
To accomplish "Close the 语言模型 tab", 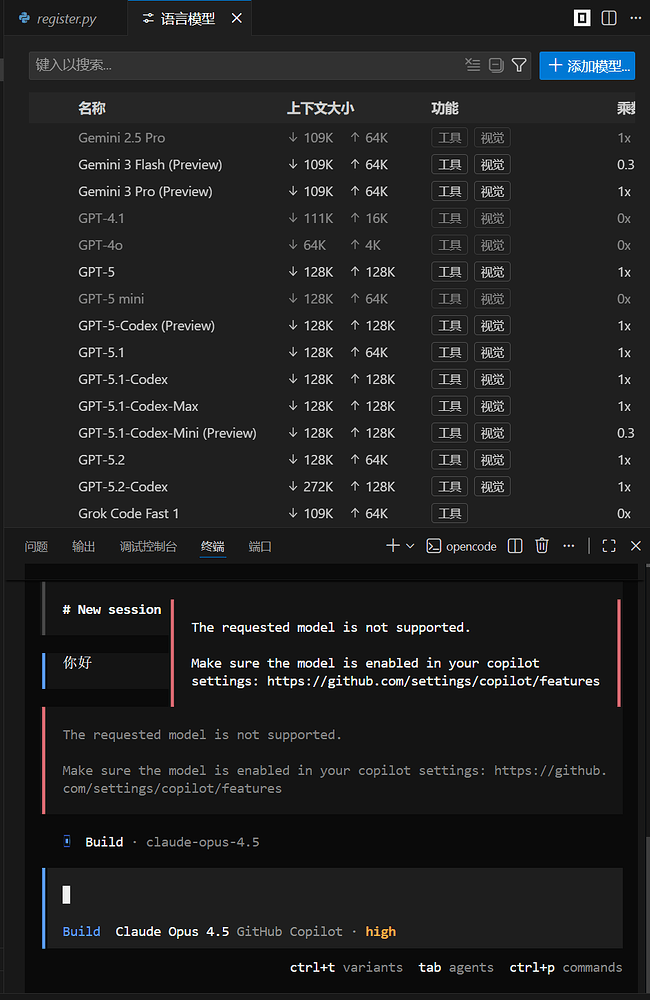I will [237, 18].
